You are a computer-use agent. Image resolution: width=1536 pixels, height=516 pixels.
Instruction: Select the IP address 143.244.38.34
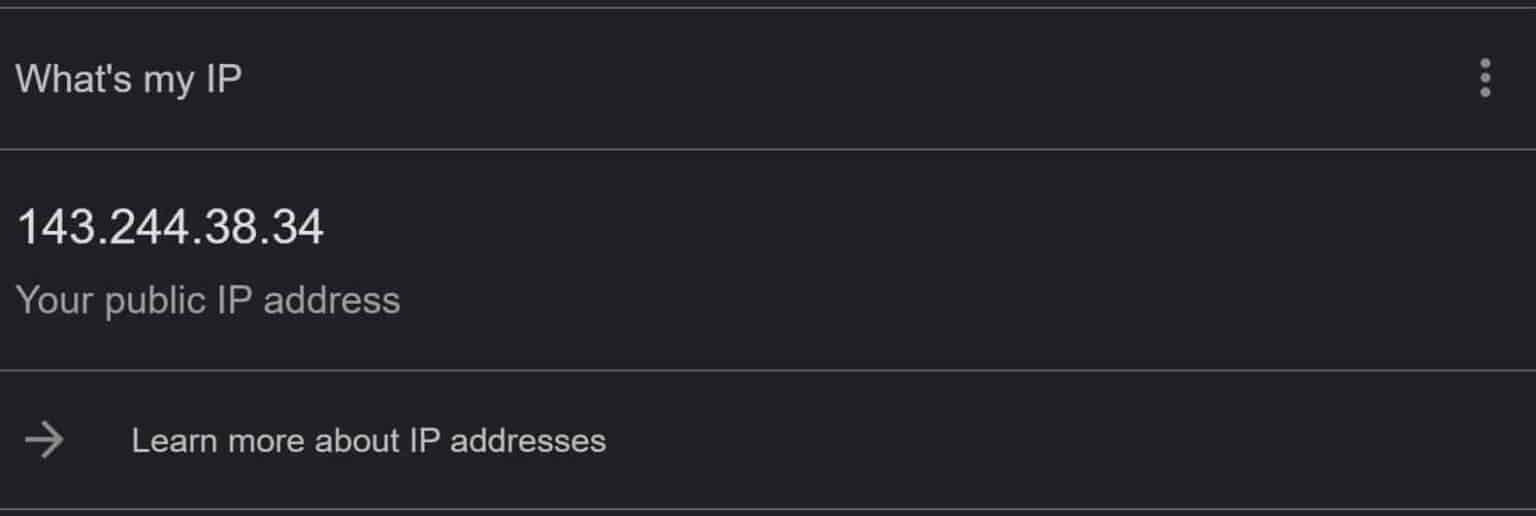tap(171, 228)
